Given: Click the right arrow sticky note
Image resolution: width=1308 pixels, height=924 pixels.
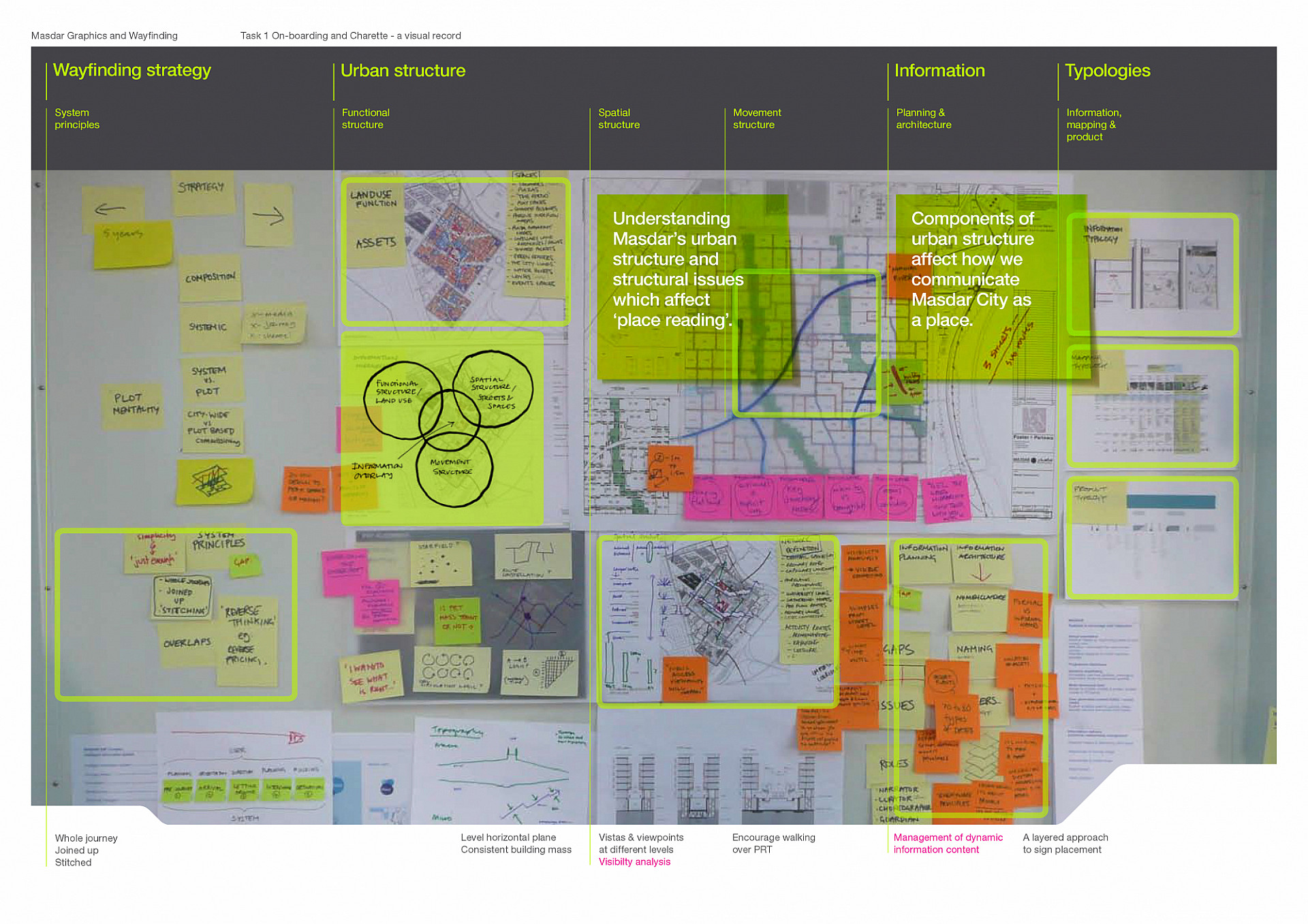Looking at the screenshot, I should click(268, 217).
